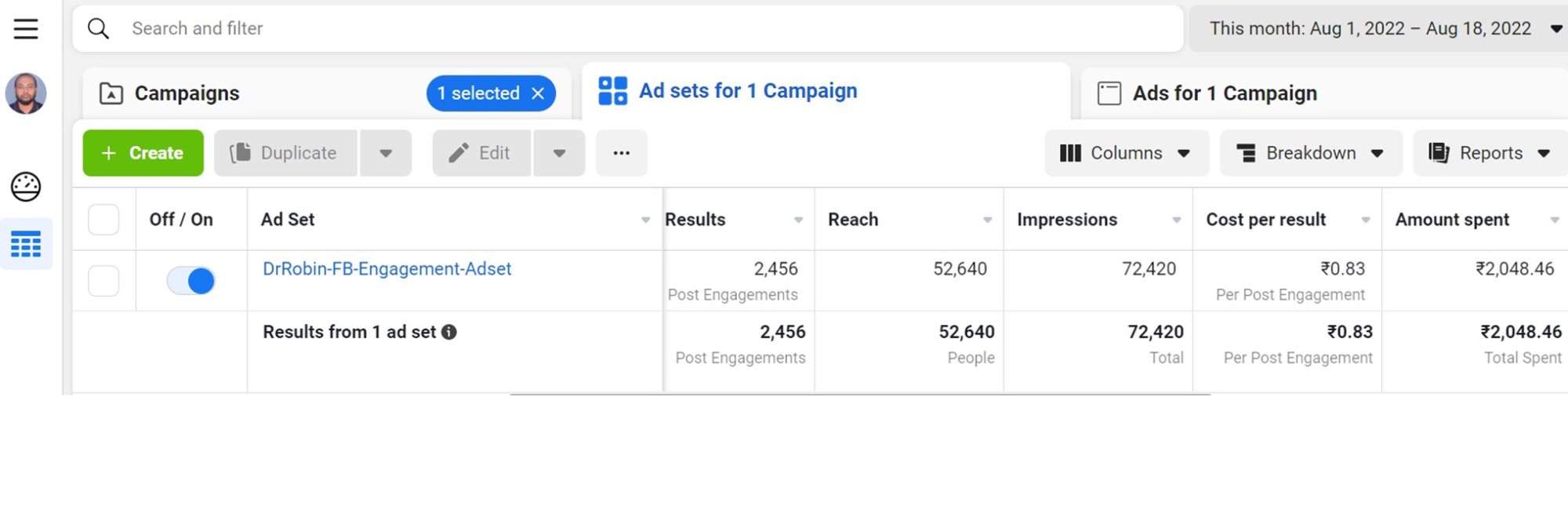This screenshot has height=524, width=1568.
Task: Switch to Ads for 1 Campaign tab
Action: click(x=1224, y=93)
